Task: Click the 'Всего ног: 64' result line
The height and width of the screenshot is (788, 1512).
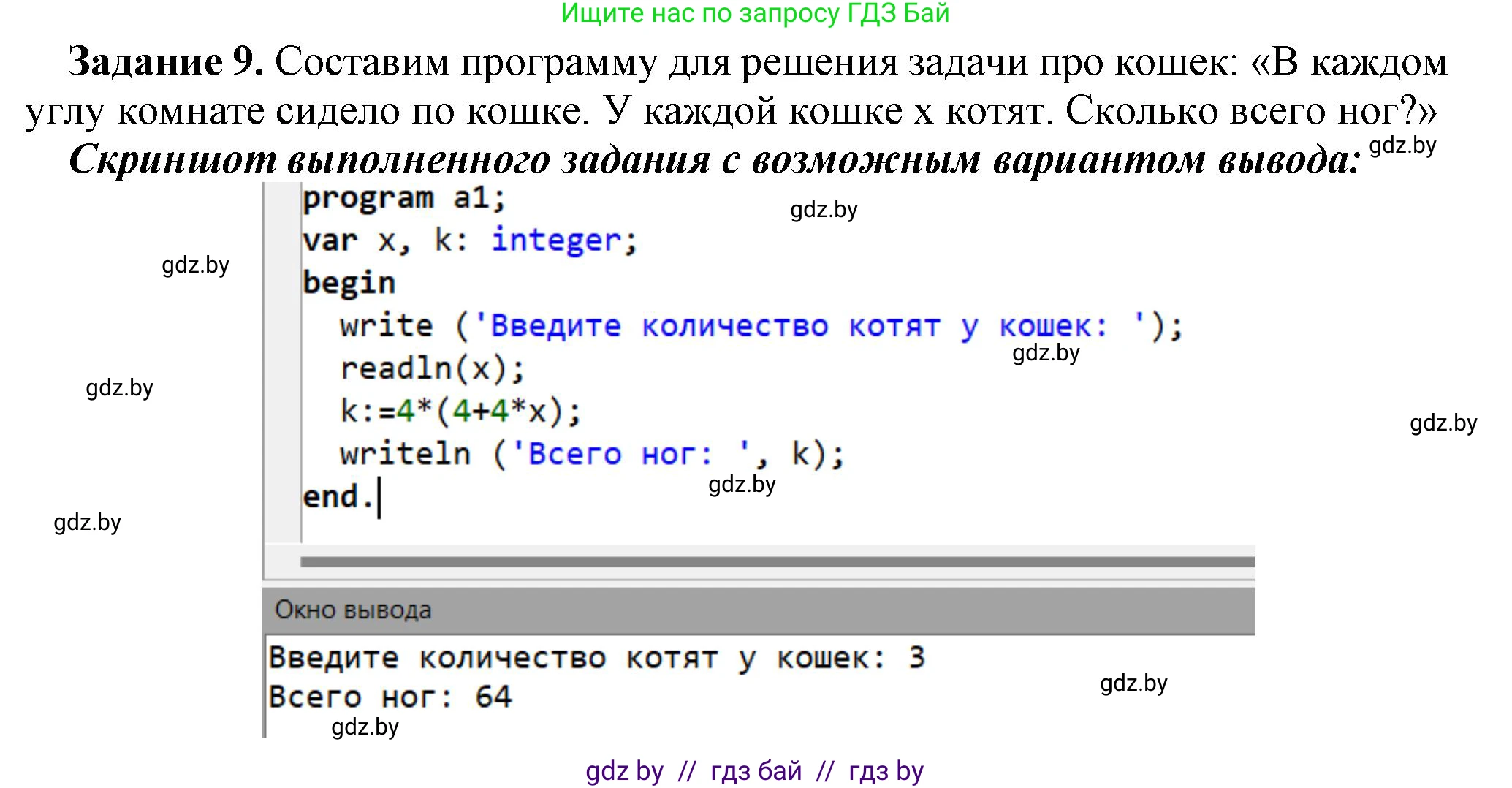Action: click(x=390, y=697)
